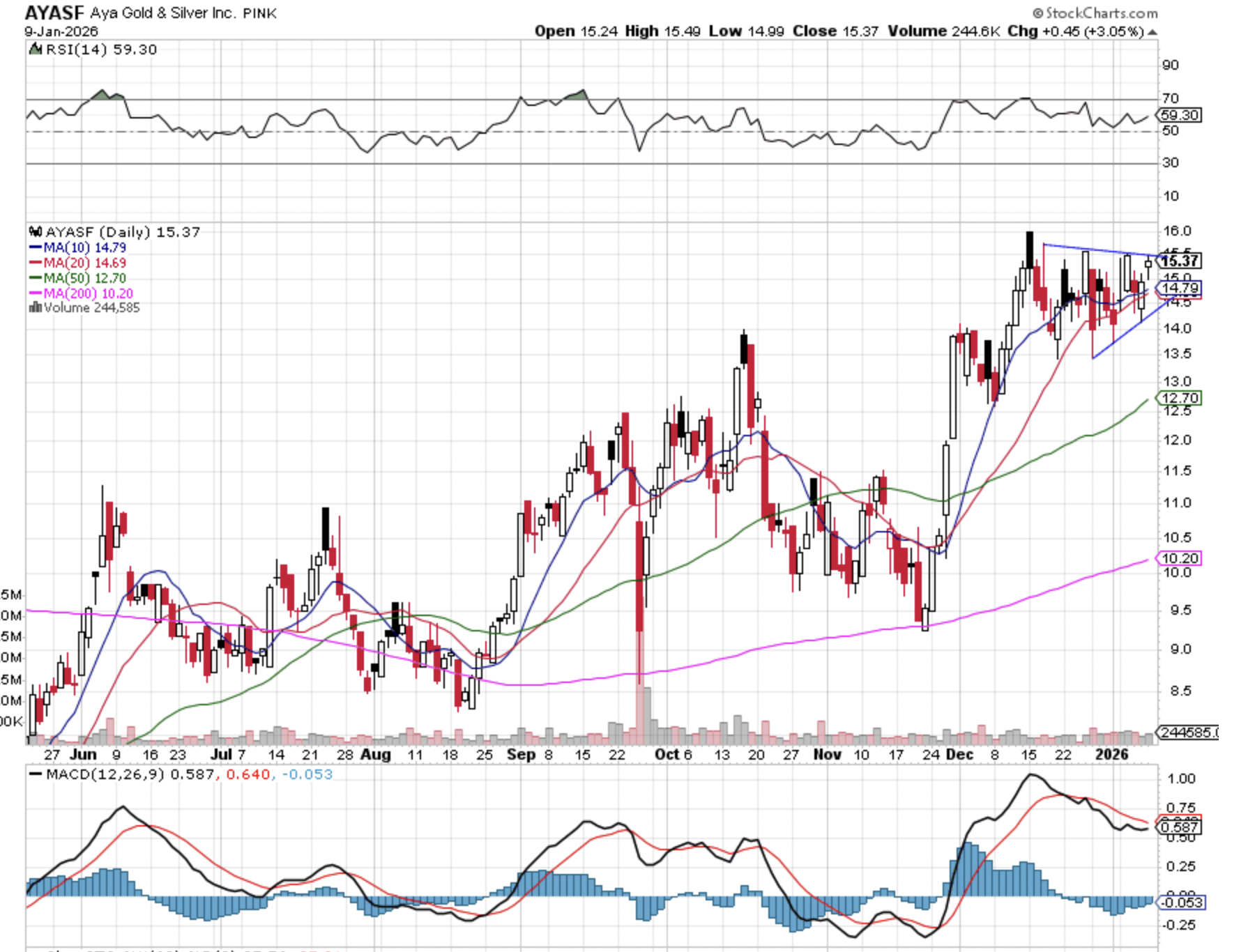1248x952 pixels.
Task: Open the StockCharts.com watermark link
Action: click(x=1101, y=13)
